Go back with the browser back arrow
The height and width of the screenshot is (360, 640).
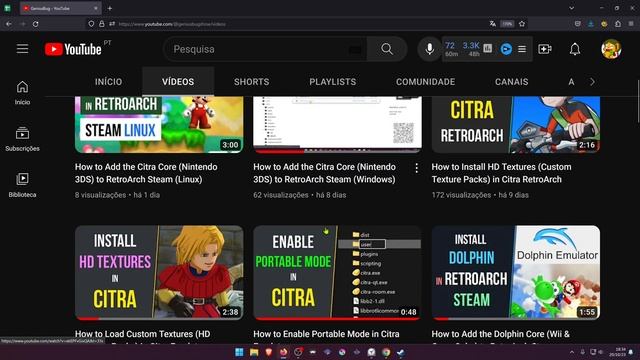(9, 24)
